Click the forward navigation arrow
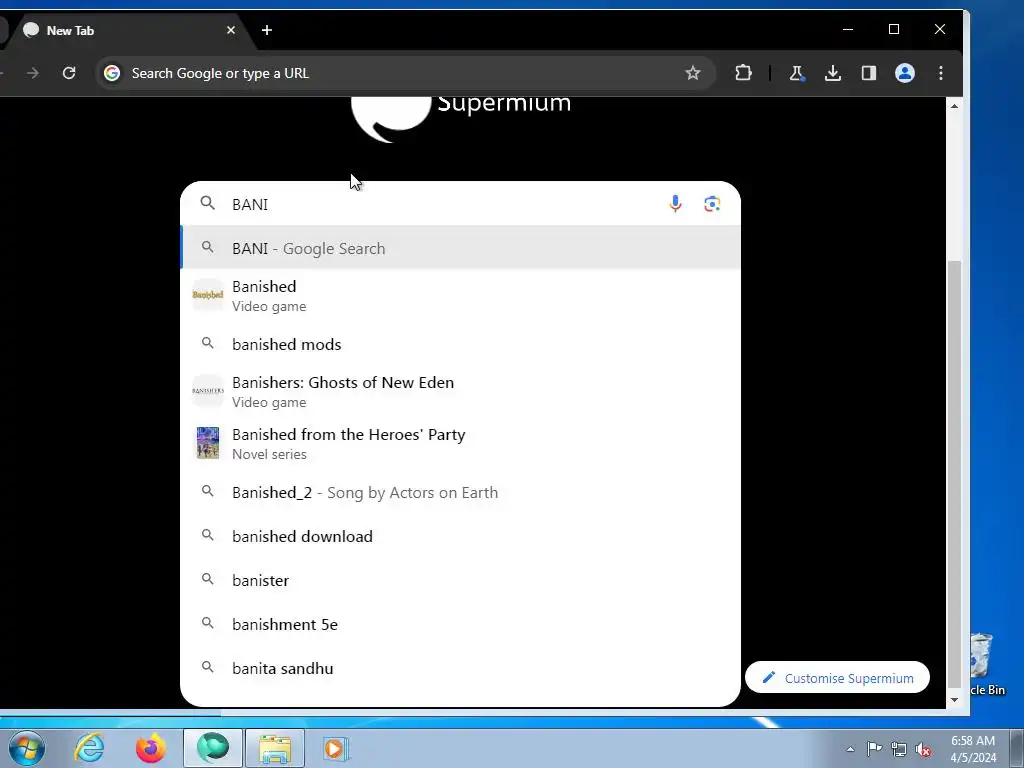 [33, 73]
